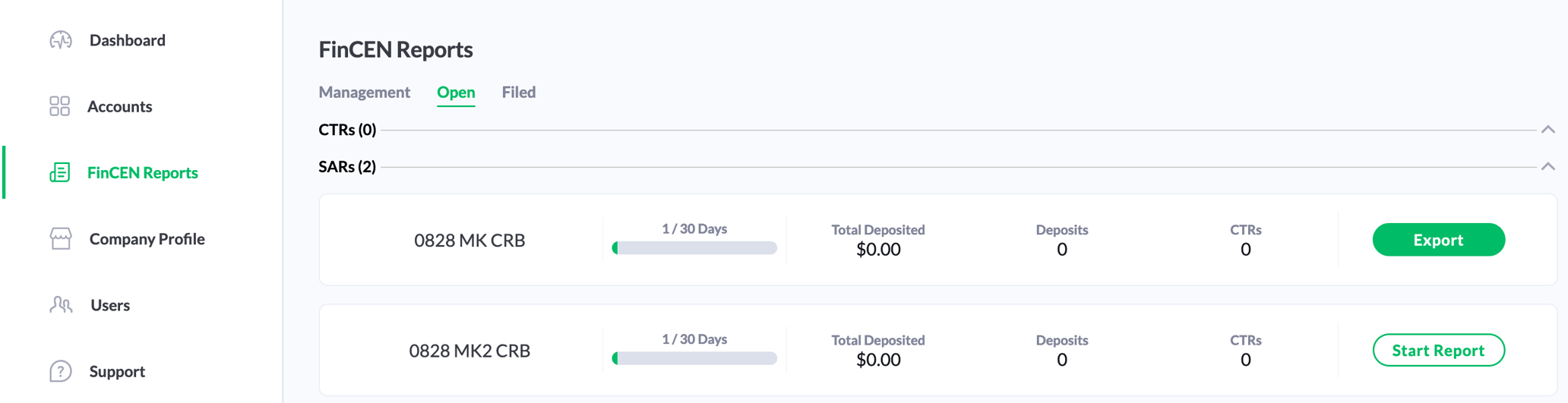Switch to the Management tab
Viewport: 1568px width, 403px height.
364,93
